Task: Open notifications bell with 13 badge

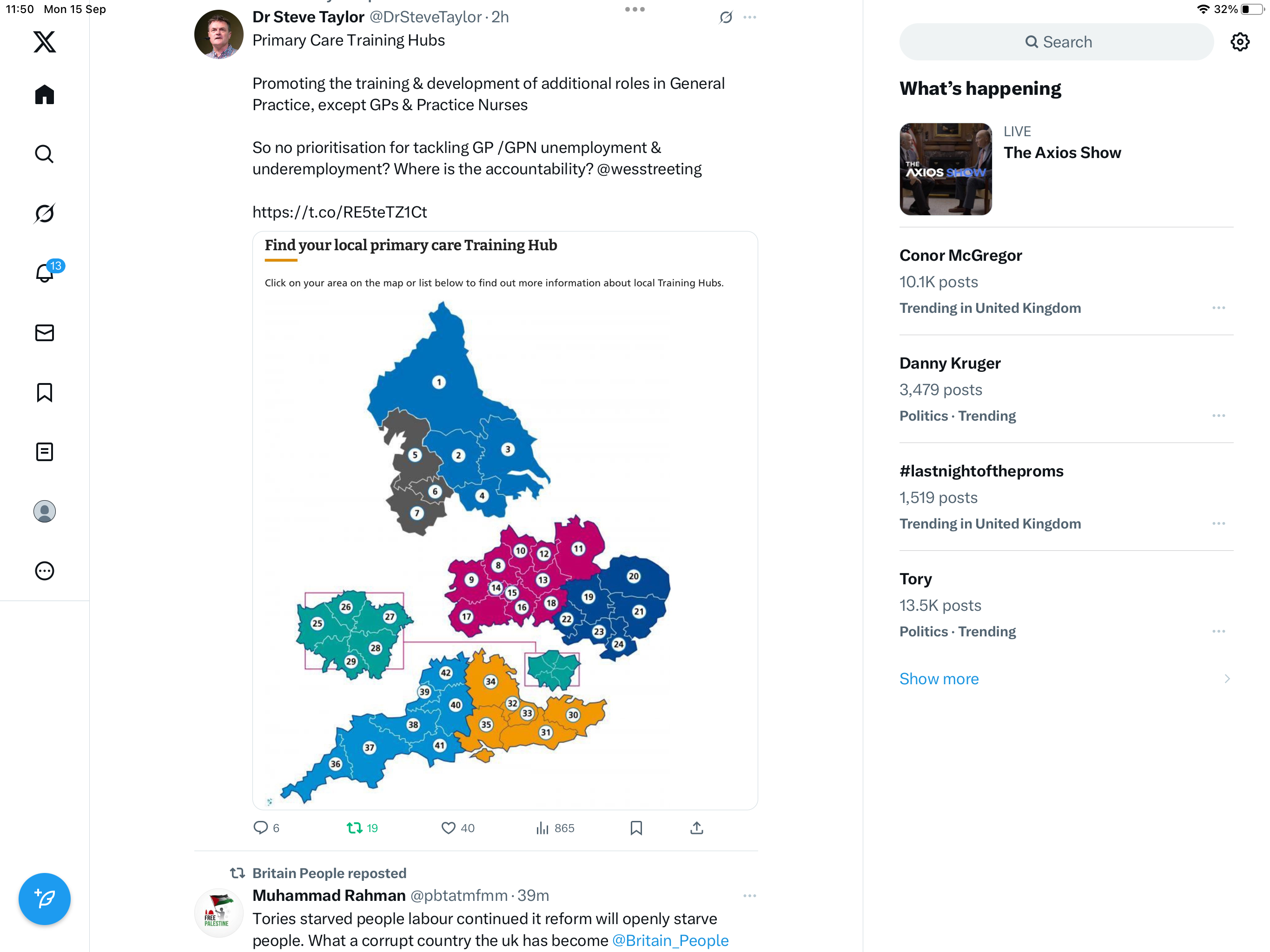Action: coord(44,273)
